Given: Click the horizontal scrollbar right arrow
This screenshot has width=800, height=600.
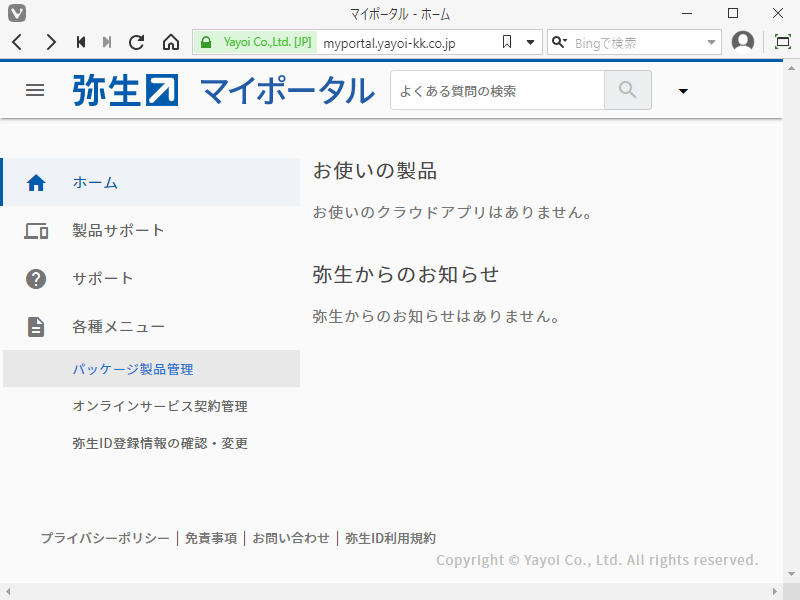Looking at the screenshot, I should (x=775, y=592).
